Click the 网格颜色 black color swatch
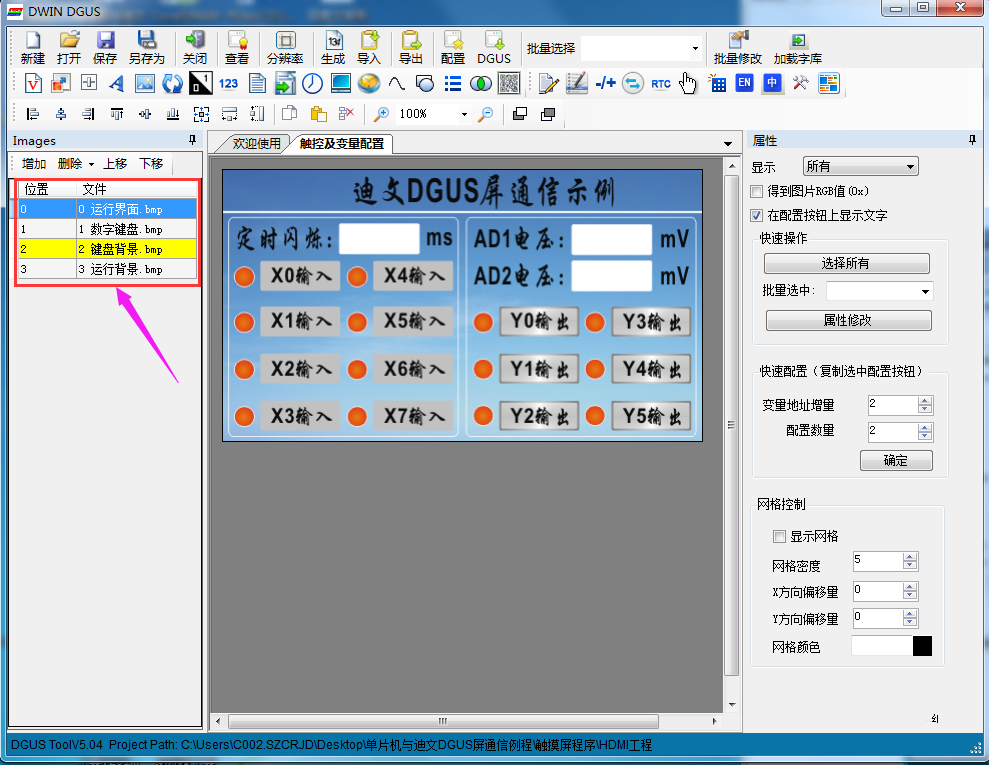989x765 pixels. click(x=922, y=646)
